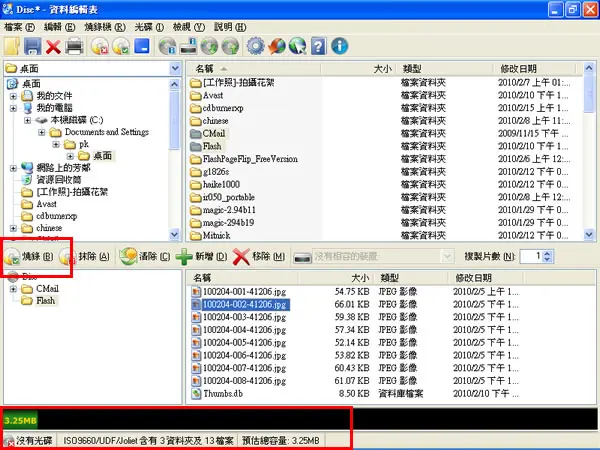
Task: Expand the 我的文件 tree node
Action: 13,96
